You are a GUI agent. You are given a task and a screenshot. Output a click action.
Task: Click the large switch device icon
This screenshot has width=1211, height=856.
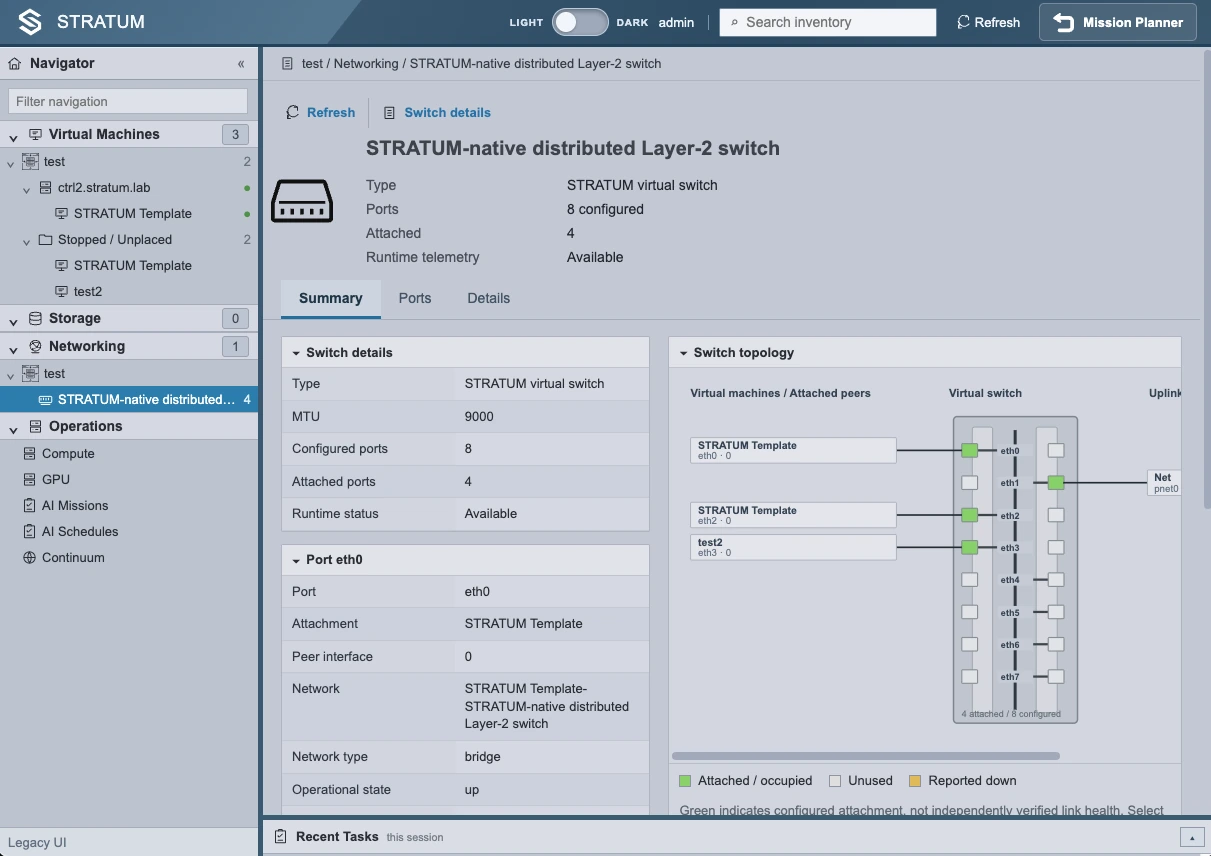[x=302, y=201]
